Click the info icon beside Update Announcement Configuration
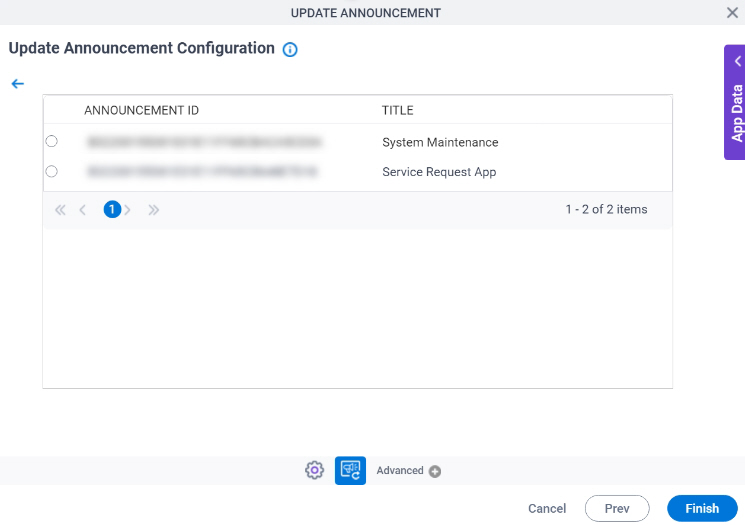Image resolution: width=745 pixels, height=525 pixels. coord(290,49)
